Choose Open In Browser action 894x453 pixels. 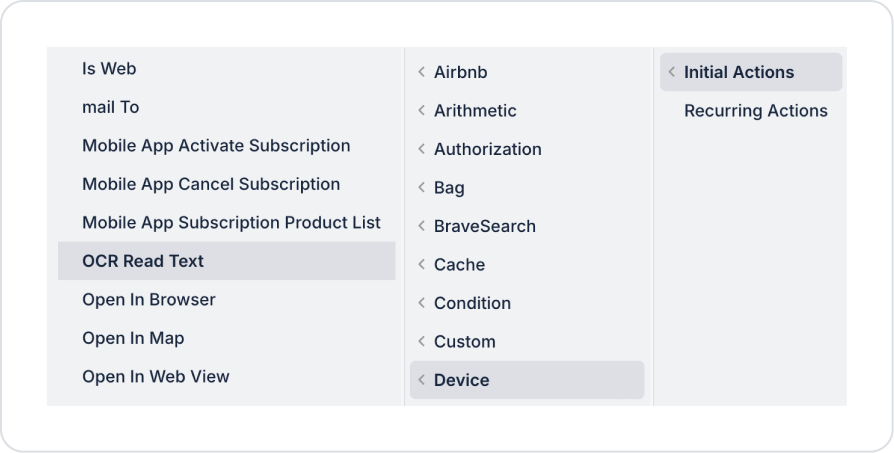pyautogui.click(x=149, y=300)
